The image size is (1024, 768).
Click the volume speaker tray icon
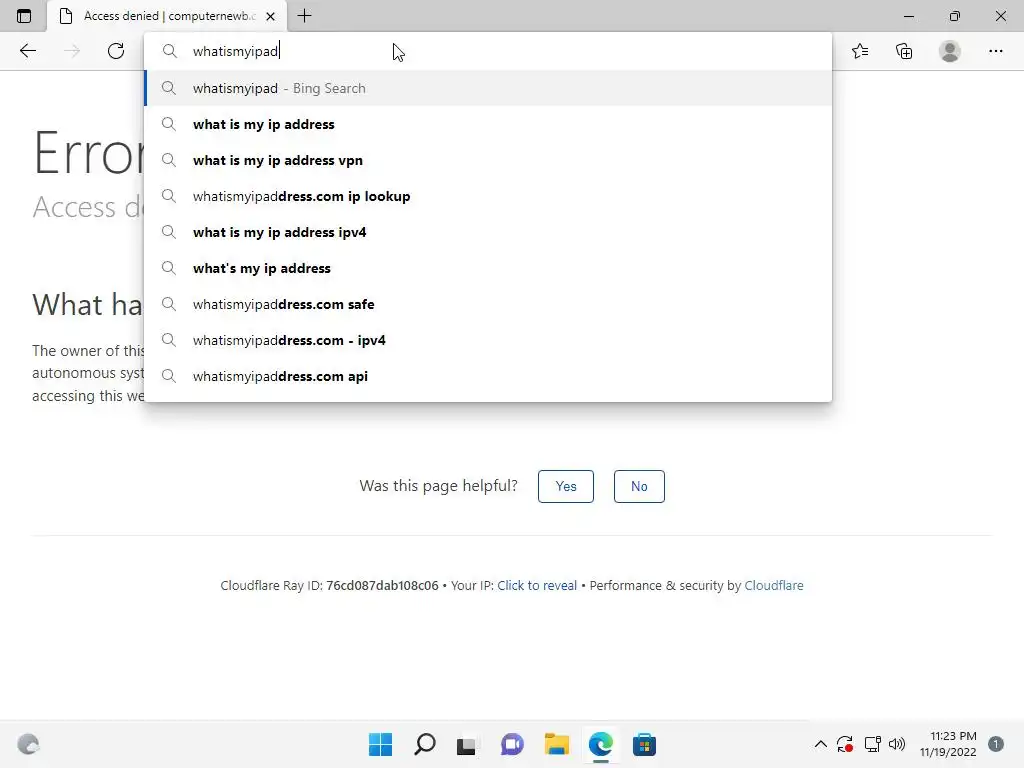(x=897, y=744)
